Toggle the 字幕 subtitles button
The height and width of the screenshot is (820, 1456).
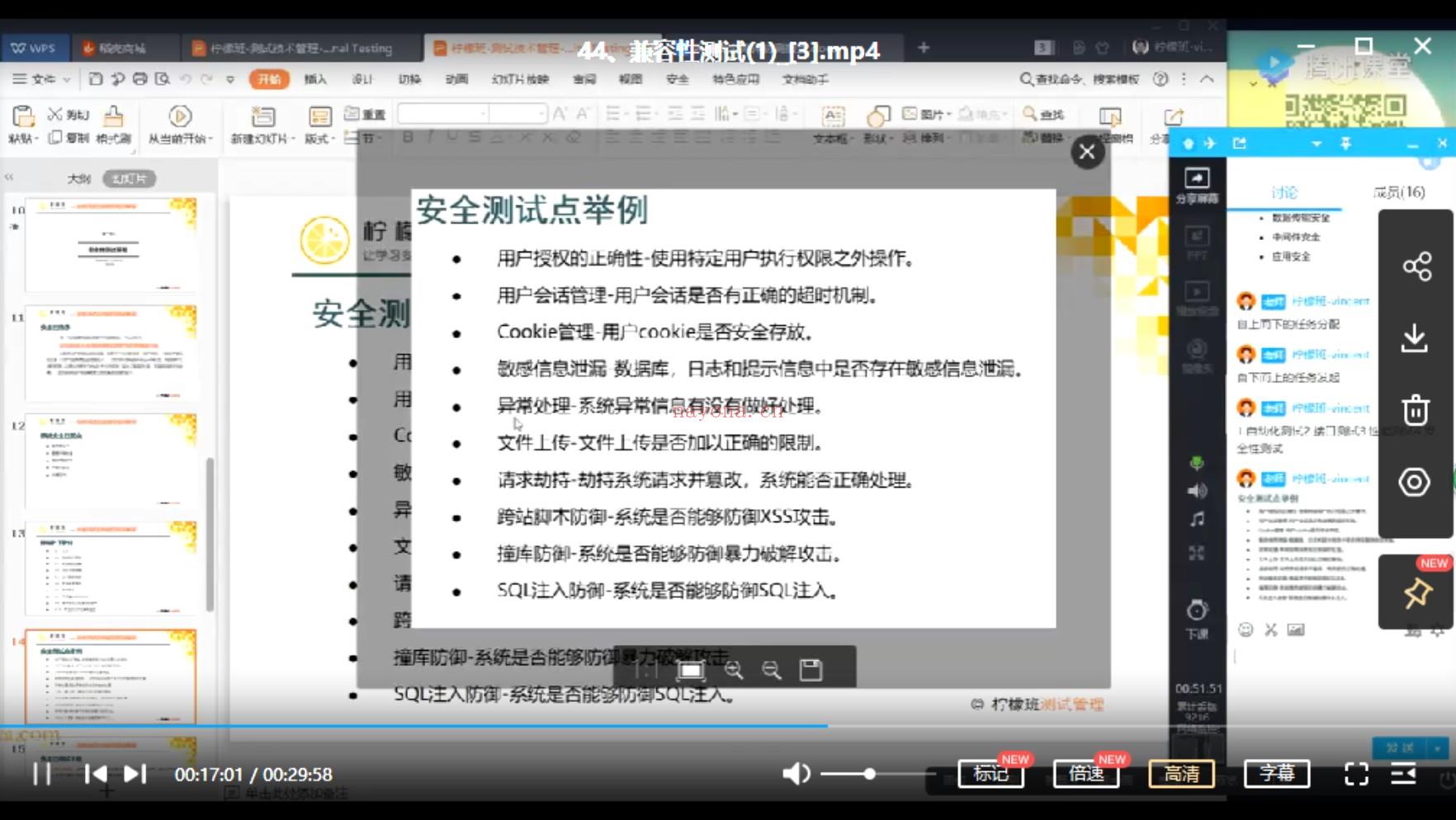(x=1277, y=774)
